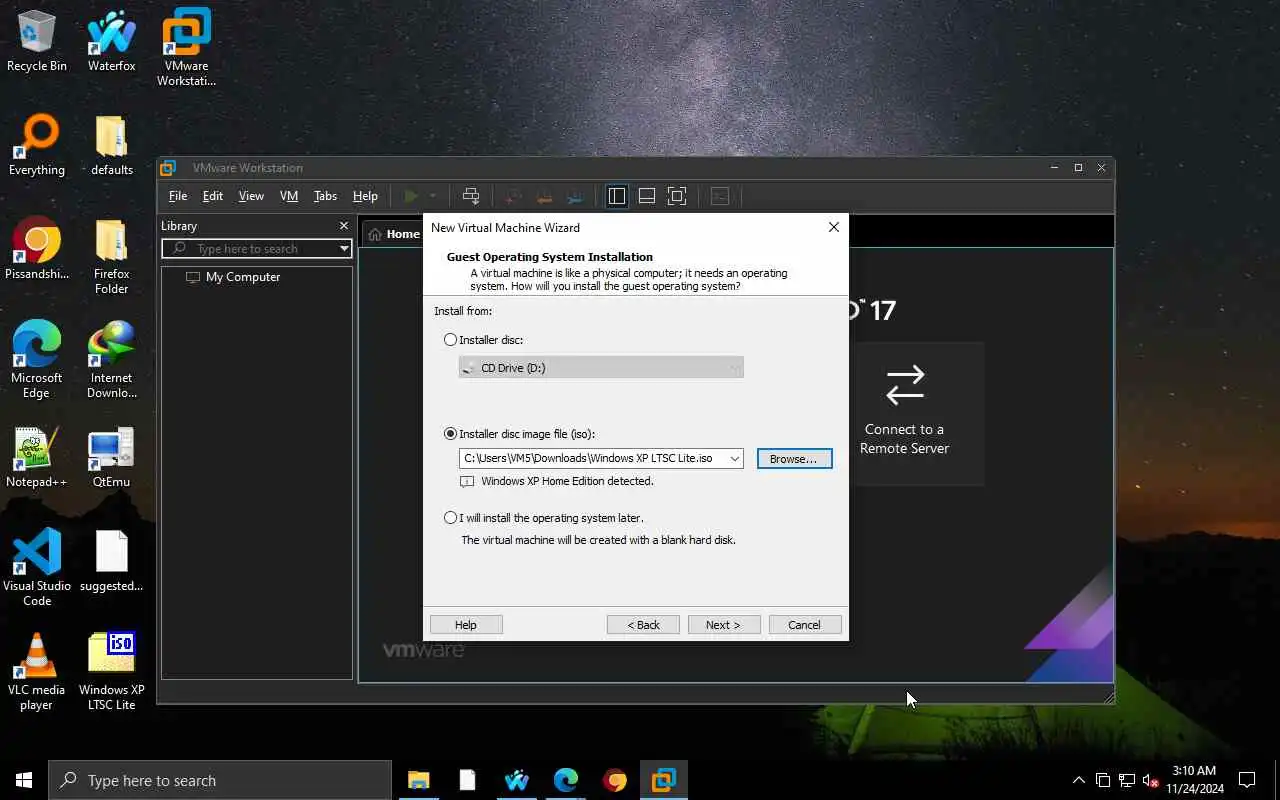Click the Notepad++ desktop icon
The image size is (1280, 800).
(x=37, y=458)
